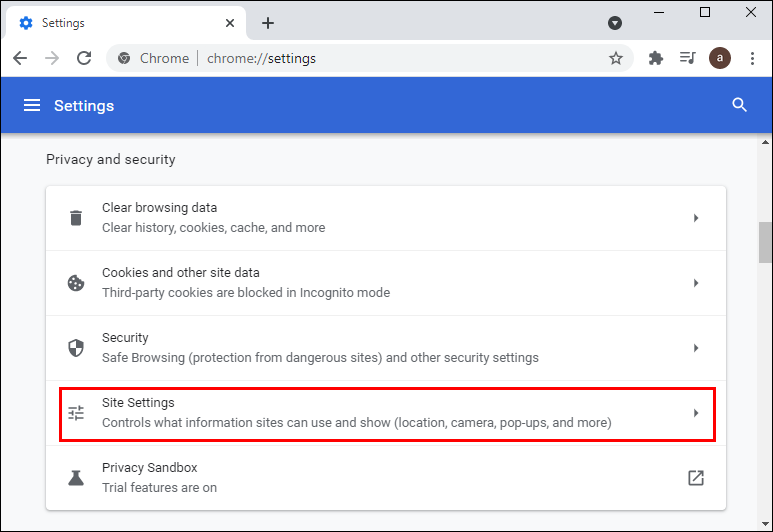
Task: Open Privacy Sandbox external link icon
Action: pos(696,478)
